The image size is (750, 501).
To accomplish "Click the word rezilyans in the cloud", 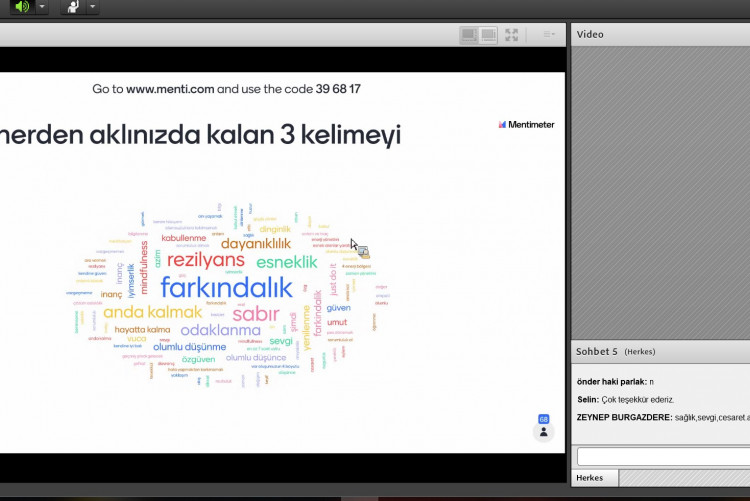I will (205, 260).
